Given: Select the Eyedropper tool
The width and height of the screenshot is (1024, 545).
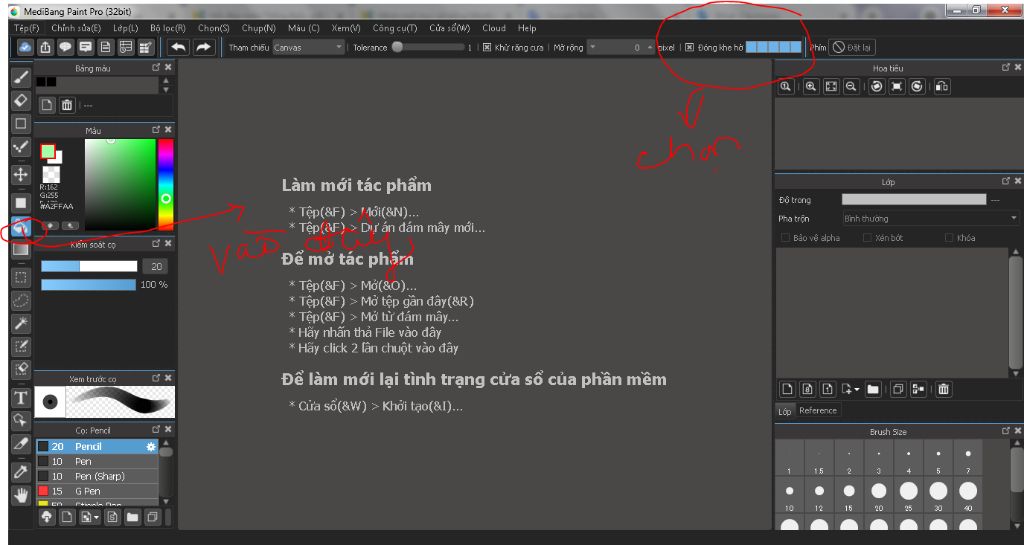Looking at the screenshot, I should coord(21,472).
